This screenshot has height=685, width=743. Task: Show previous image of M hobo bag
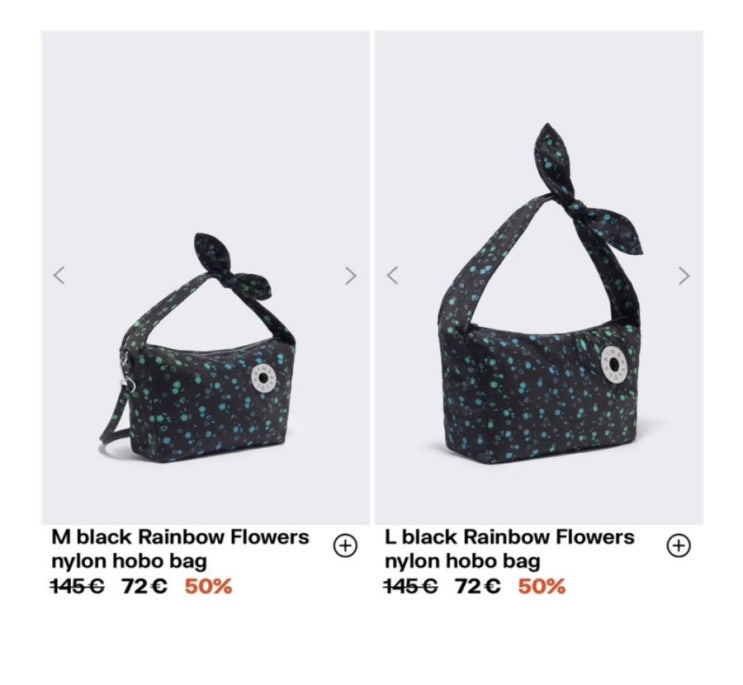(59, 275)
